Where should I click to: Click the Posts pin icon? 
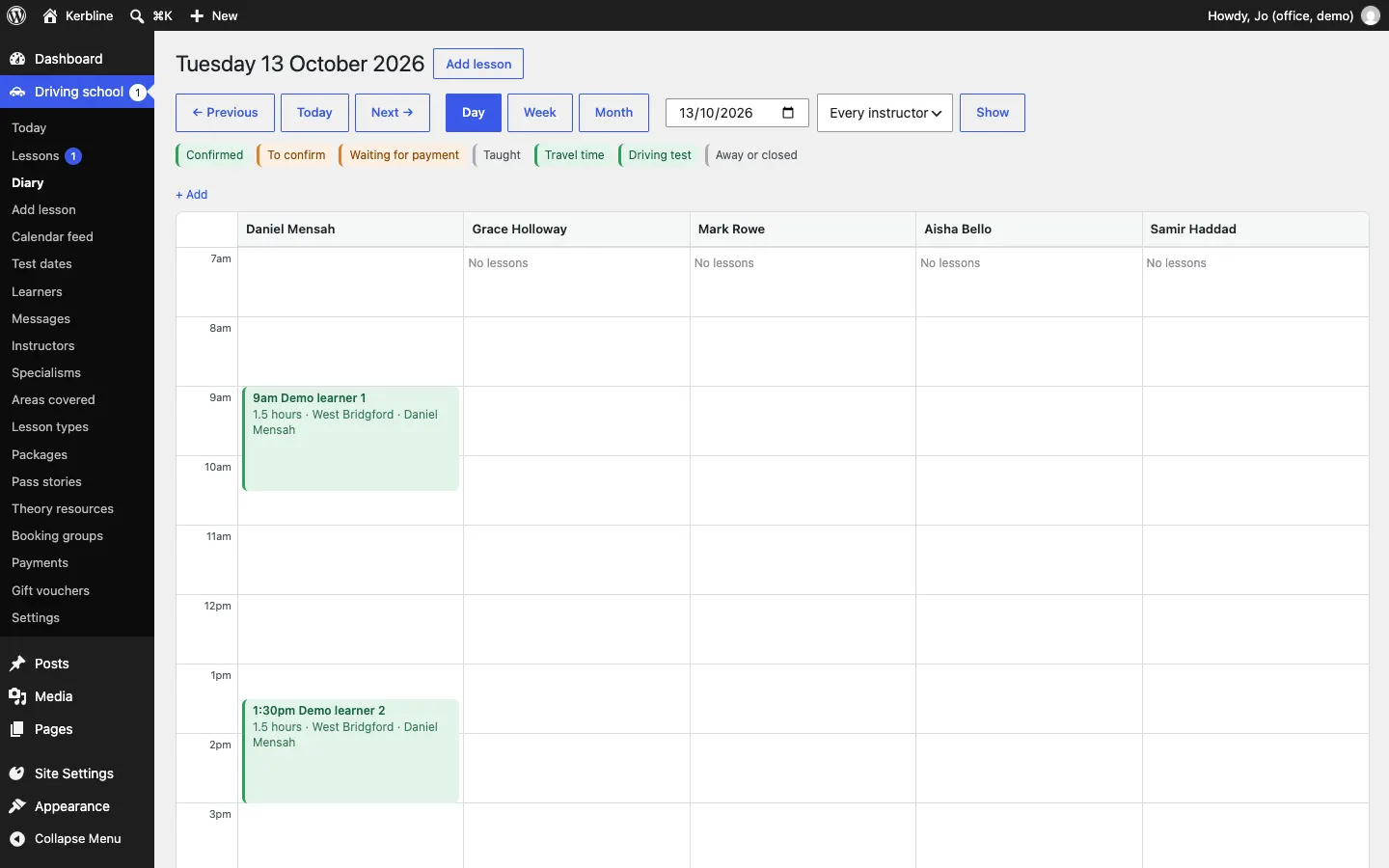click(17, 664)
